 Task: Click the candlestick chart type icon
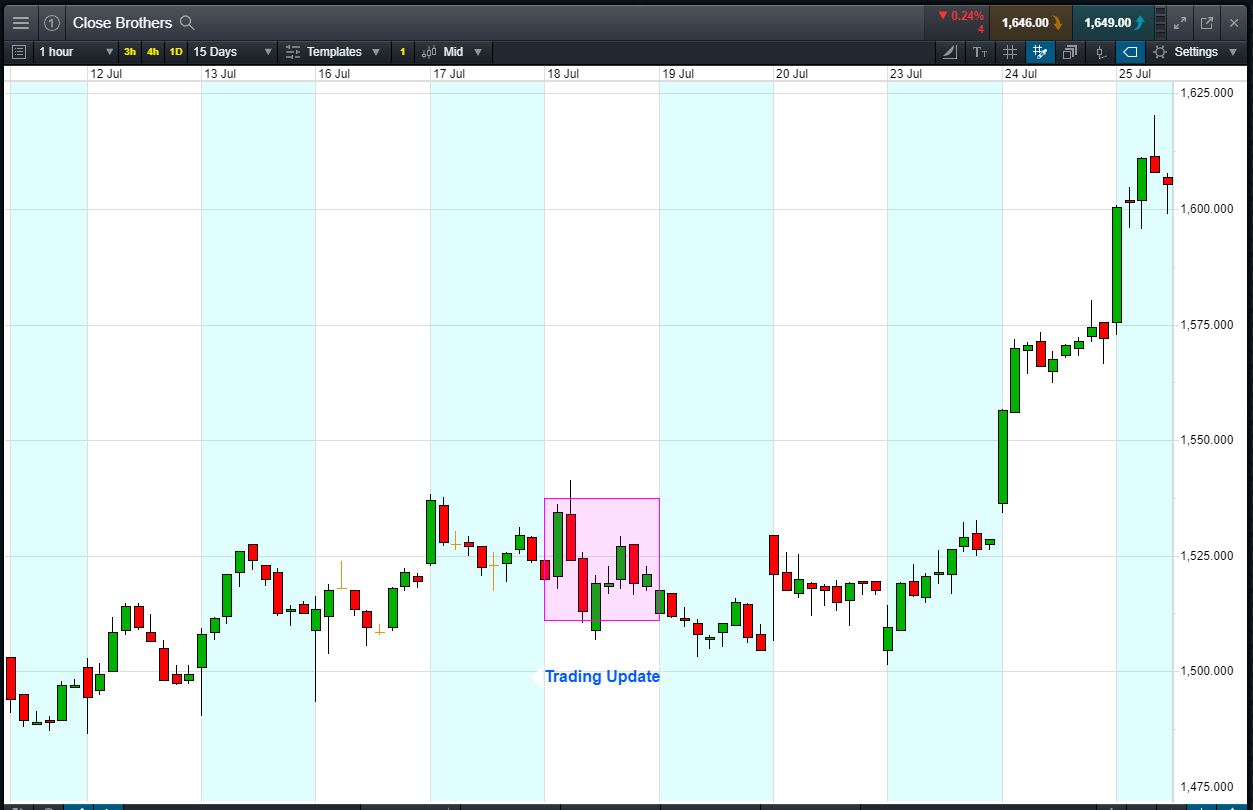[430, 51]
